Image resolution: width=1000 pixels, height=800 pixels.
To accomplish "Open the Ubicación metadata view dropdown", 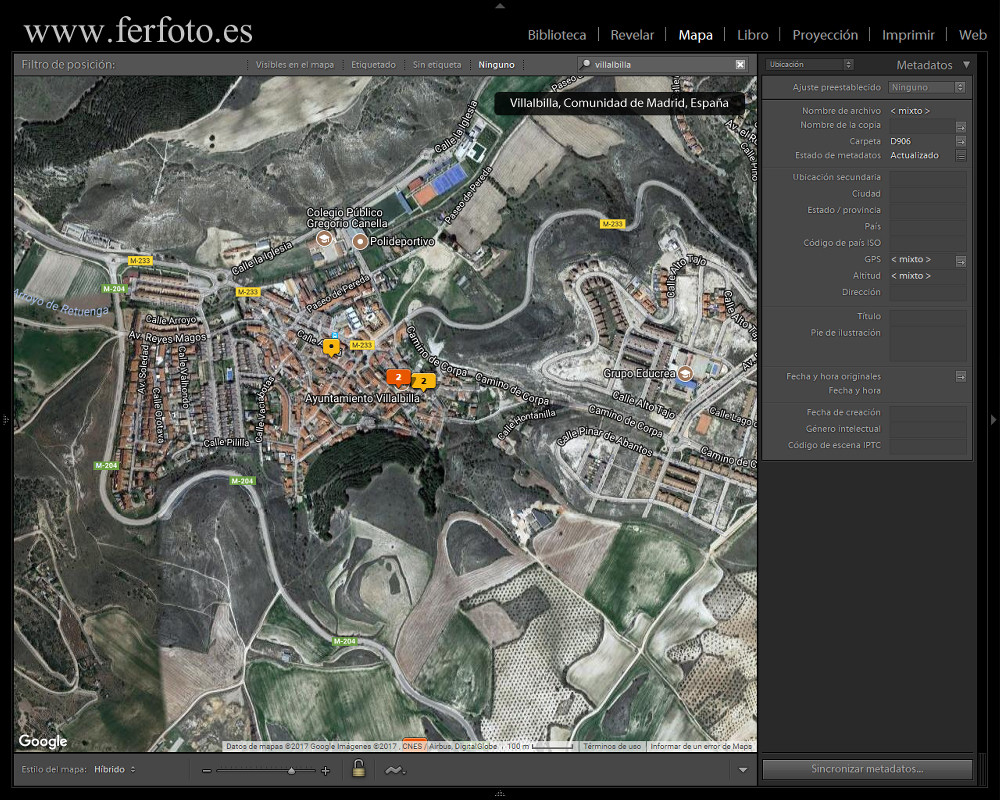I will pyautogui.click(x=808, y=63).
